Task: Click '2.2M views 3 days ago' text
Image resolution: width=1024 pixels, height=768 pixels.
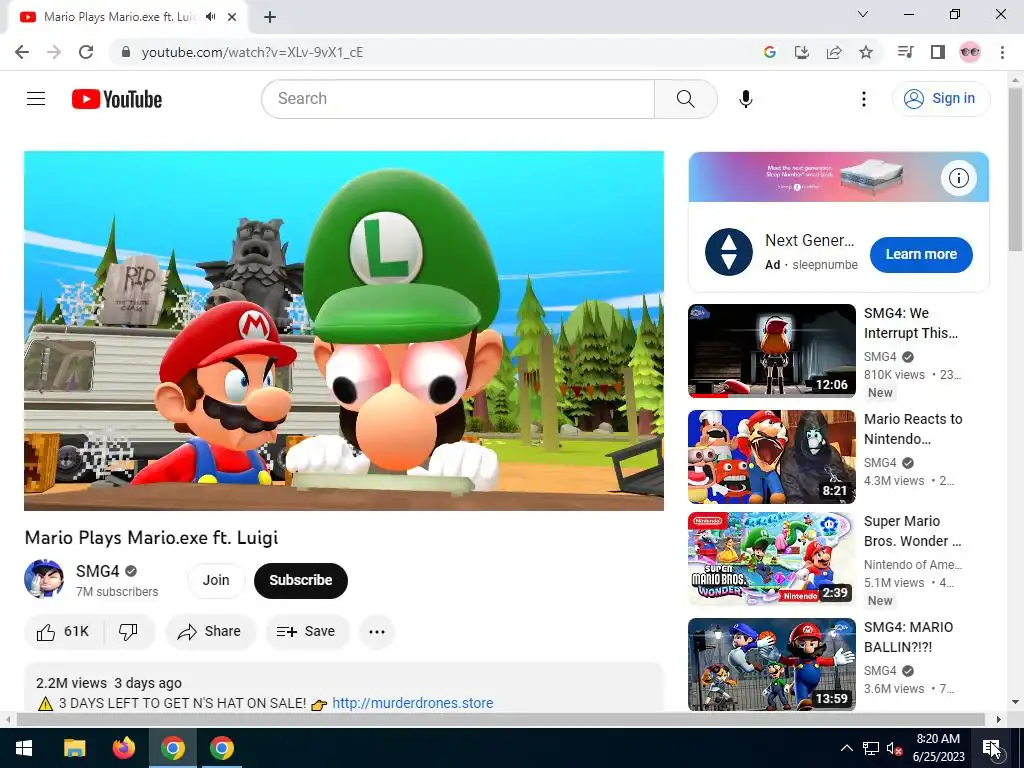Action: click(x=109, y=683)
